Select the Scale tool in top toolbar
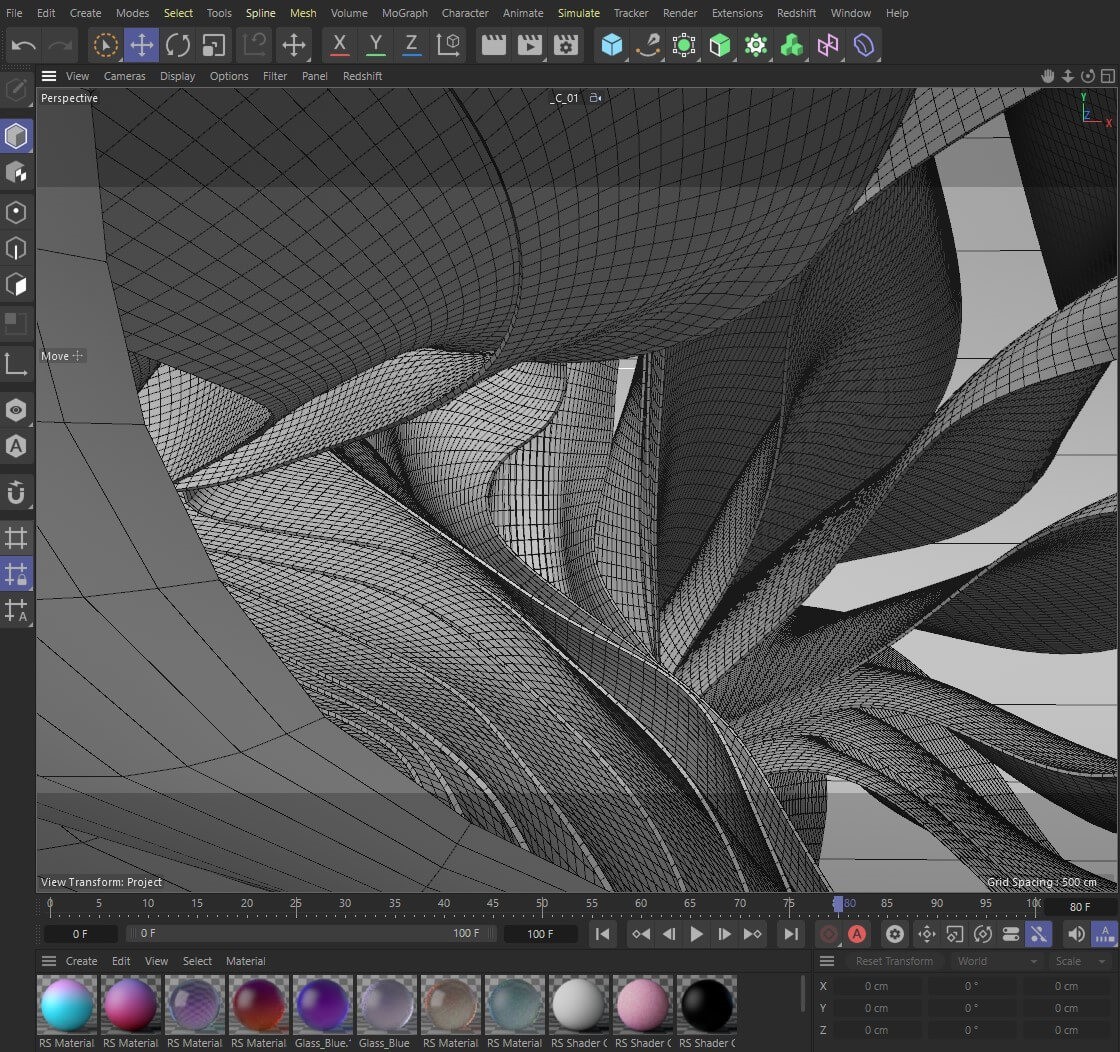 pos(214,45)
